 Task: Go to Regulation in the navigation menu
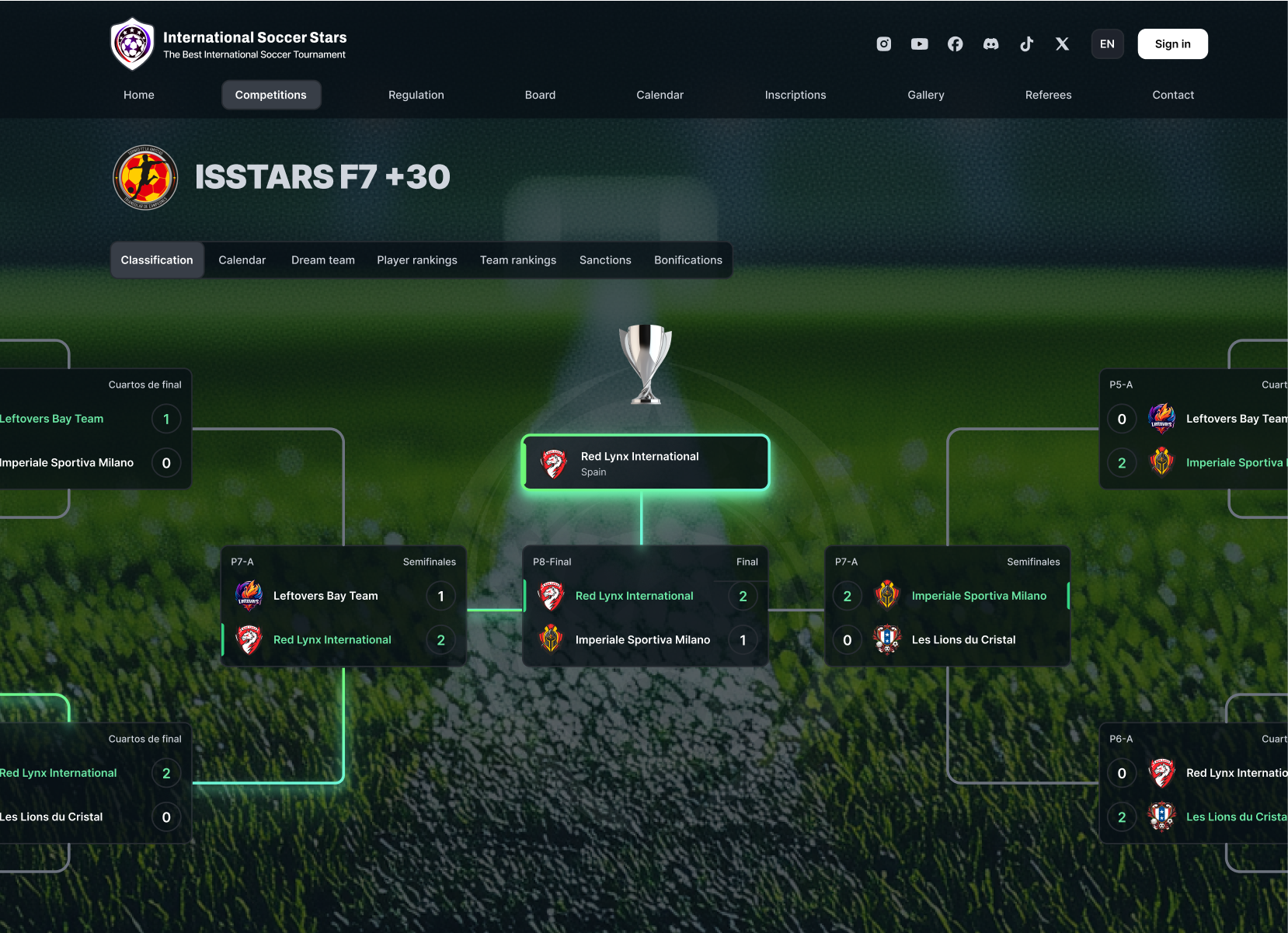tap(416, 95)
